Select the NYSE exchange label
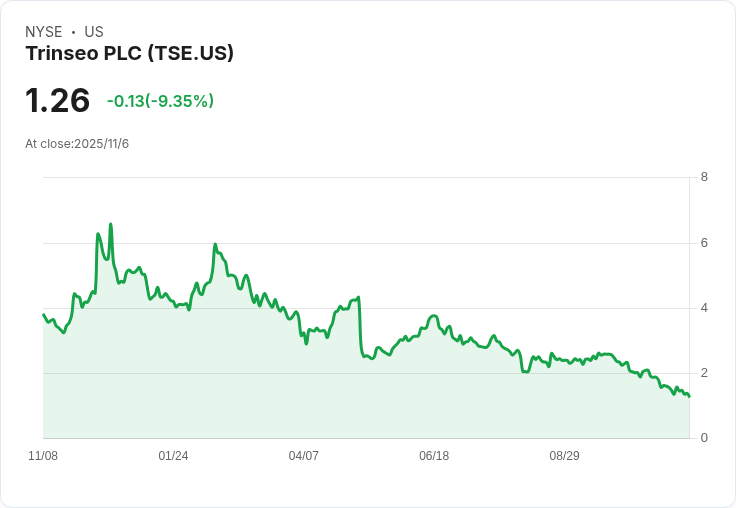 pyautogui.click(x=44, y=32)
